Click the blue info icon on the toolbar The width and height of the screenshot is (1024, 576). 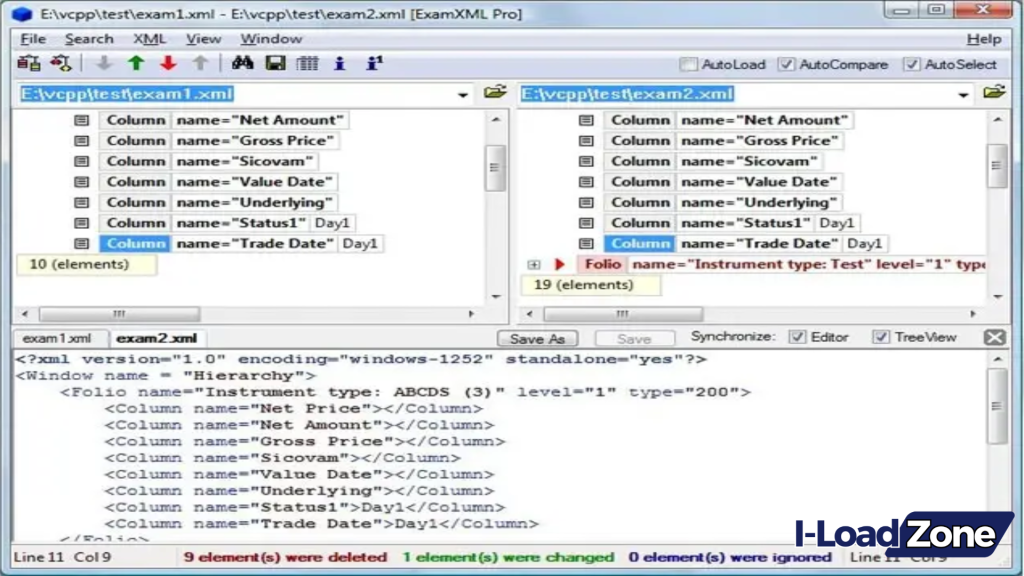point(339,64)
